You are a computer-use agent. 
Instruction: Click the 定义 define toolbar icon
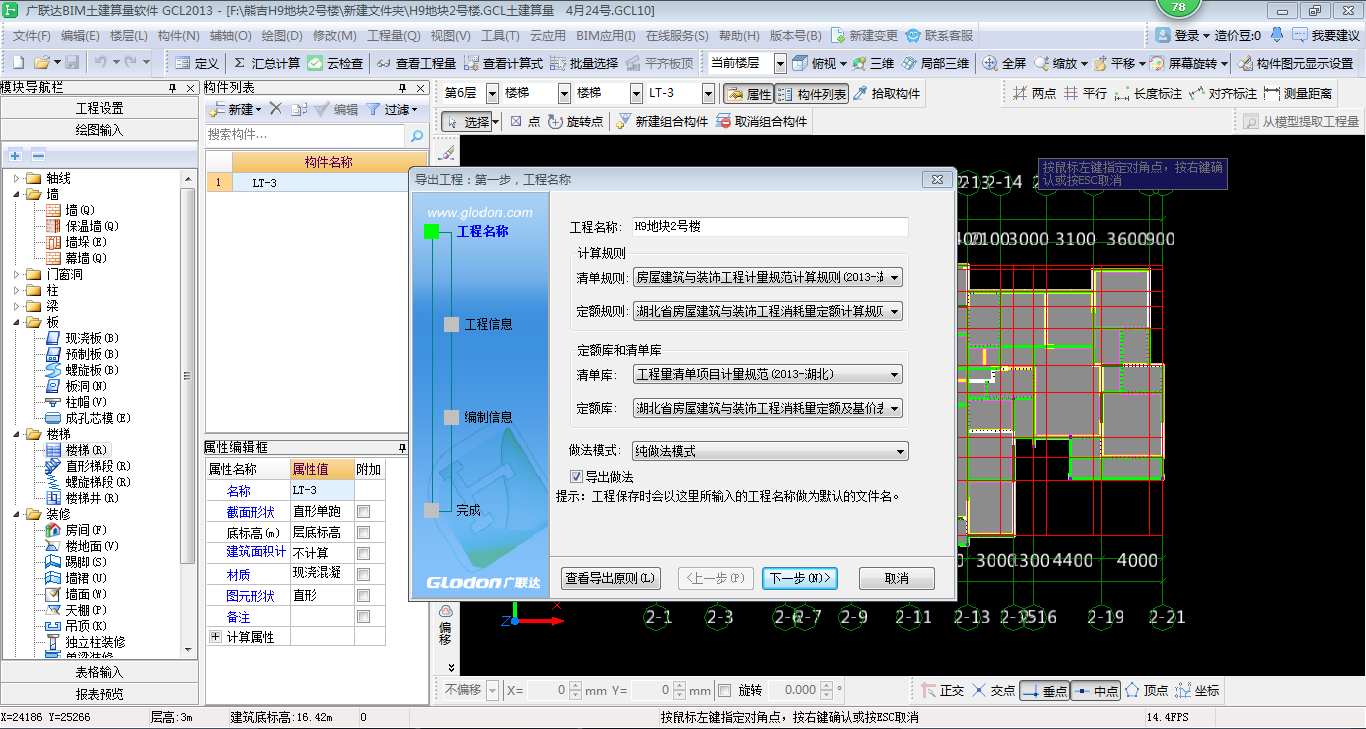(x=197, y=63)
